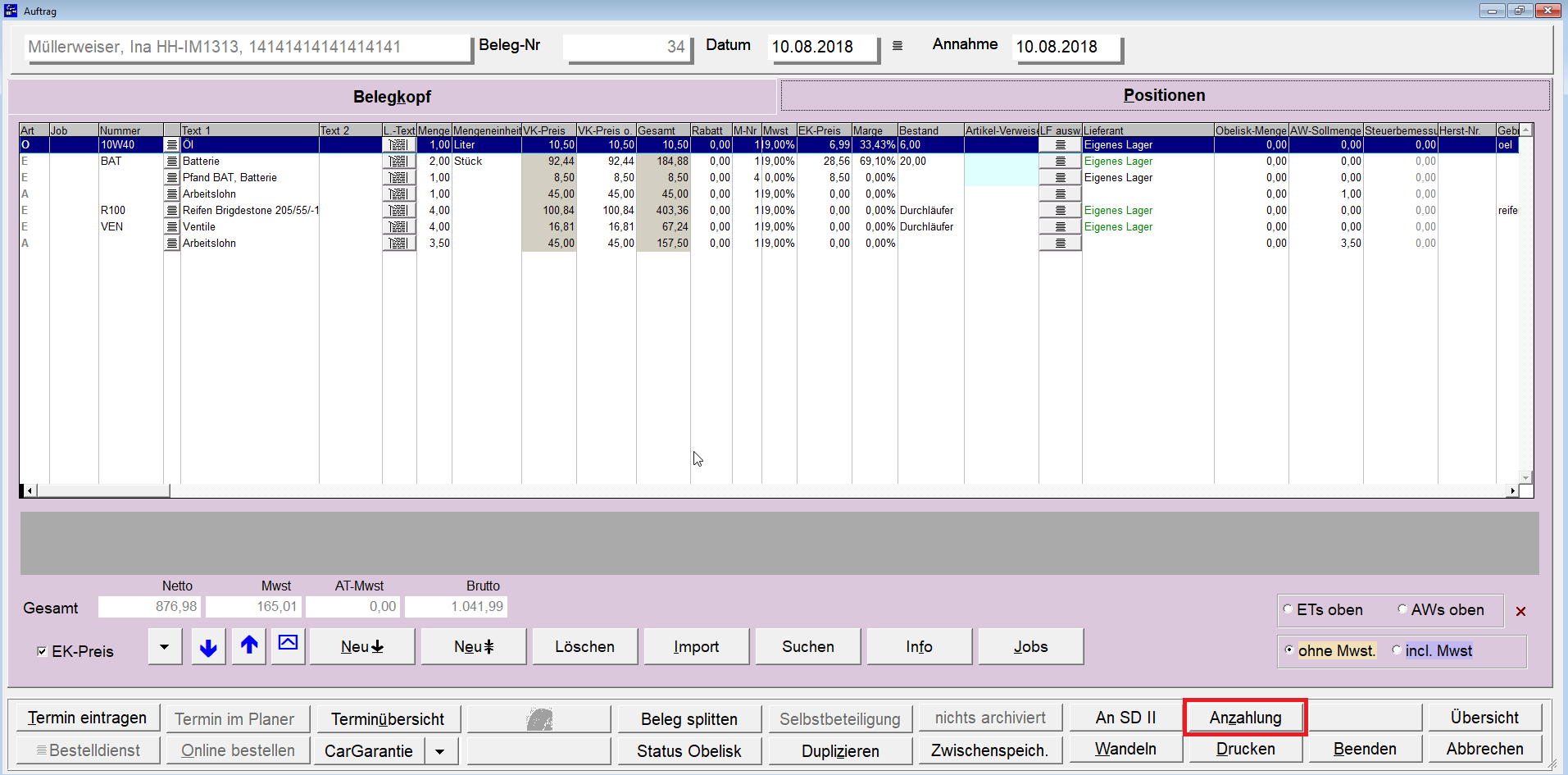The width and height of the screenshot is (1568, 775).
Task: Open dropdown arrow beside EK-Preis
Action: [x=165, y=647]
